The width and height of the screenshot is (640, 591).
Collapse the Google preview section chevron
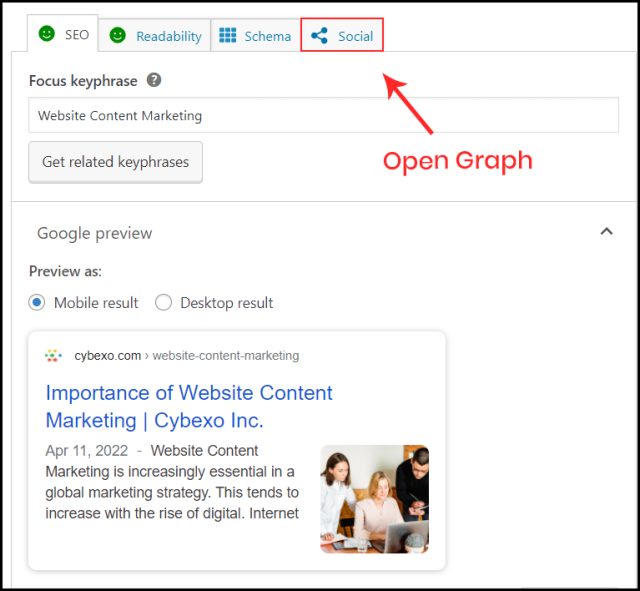tap(607, 232)
